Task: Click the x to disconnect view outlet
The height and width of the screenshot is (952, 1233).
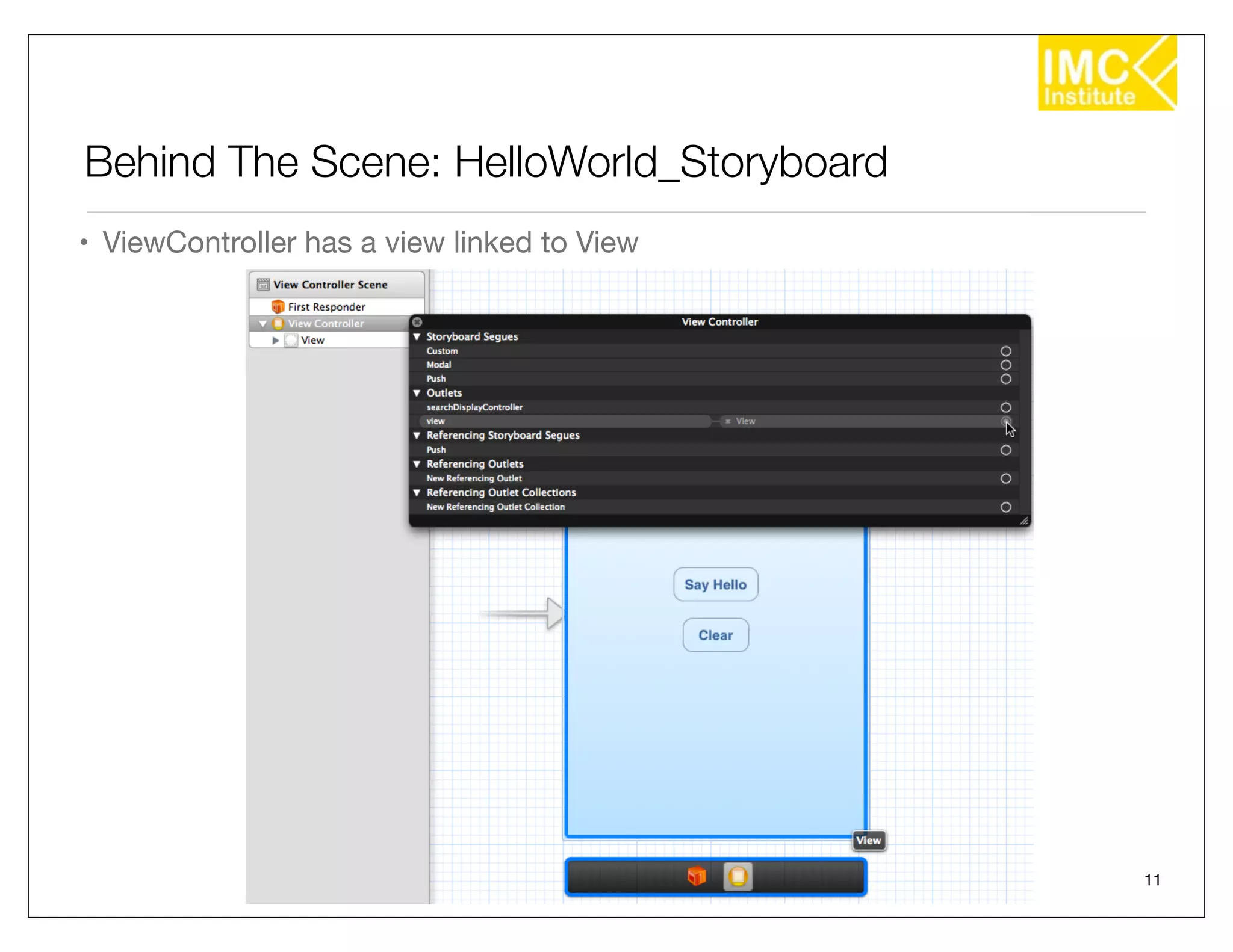Action: tap(728, 421)
